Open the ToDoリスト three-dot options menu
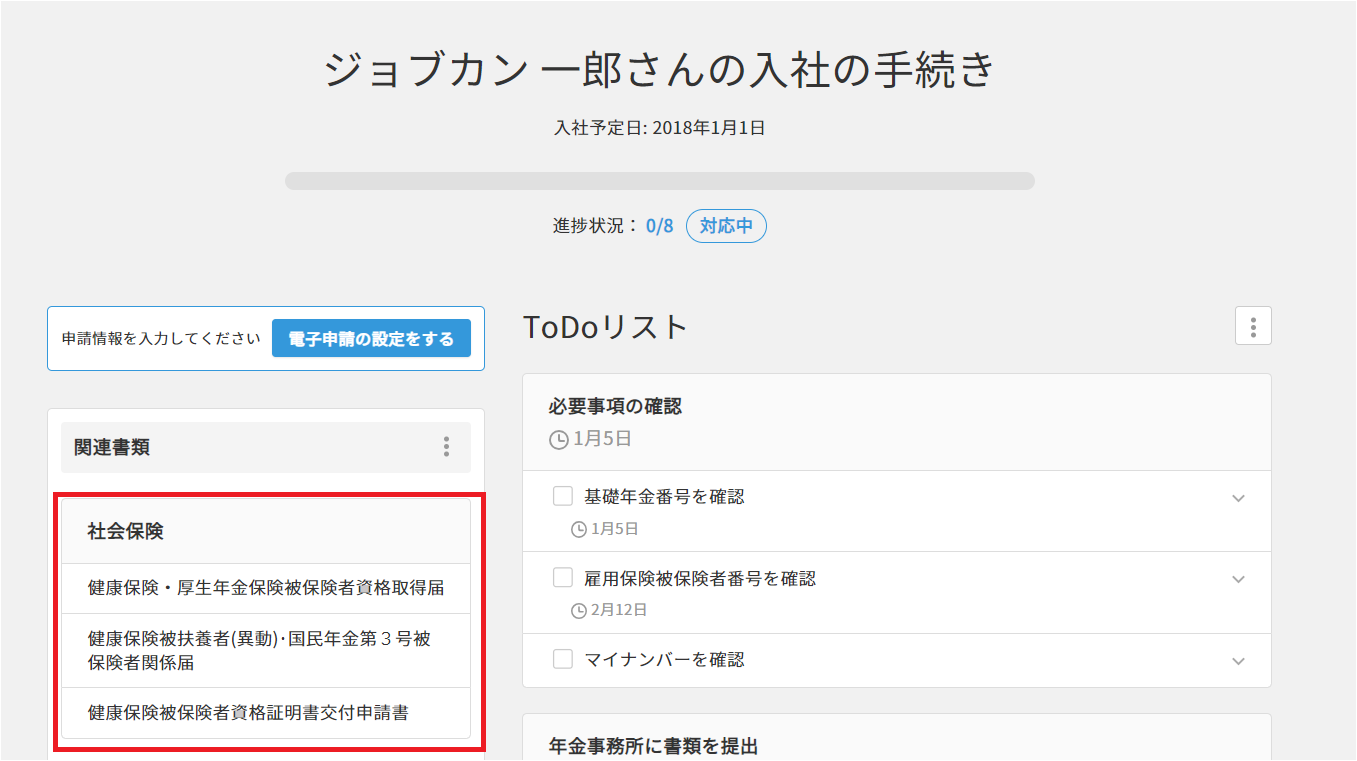Viewport: 1357px width, 761px height. point(1253,326)
